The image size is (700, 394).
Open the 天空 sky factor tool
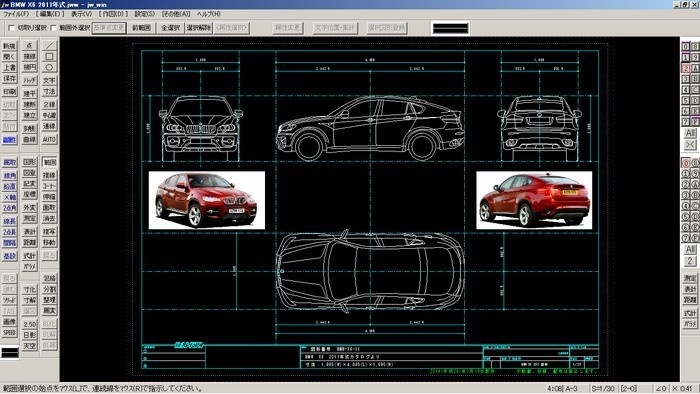(x=29, y=346)
